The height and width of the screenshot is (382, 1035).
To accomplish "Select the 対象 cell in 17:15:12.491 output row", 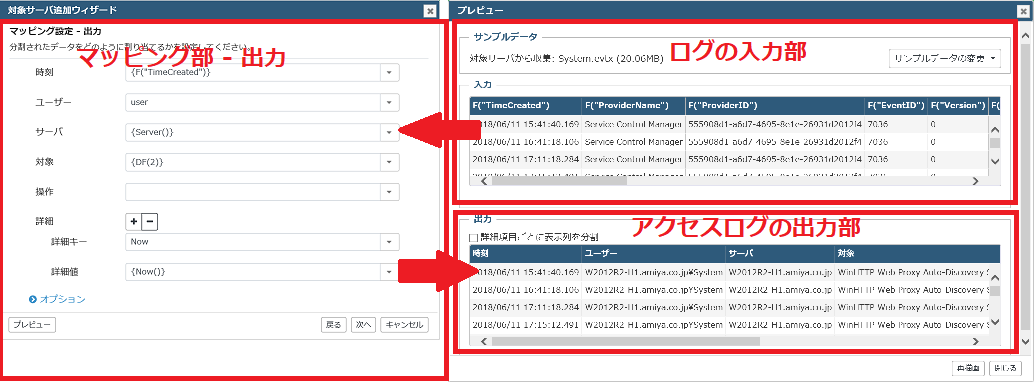I will pos(912,324).
